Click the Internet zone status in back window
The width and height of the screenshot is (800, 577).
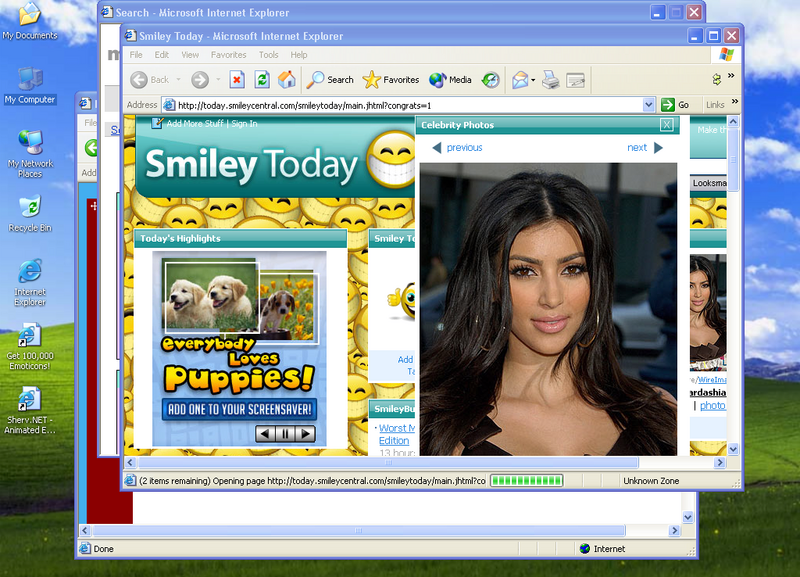(603, 549)
